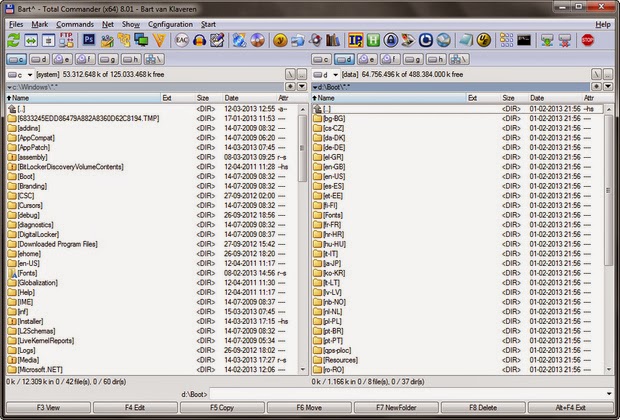Launch UltraEdit via the UE icon
620x420 pixels.
484,40
